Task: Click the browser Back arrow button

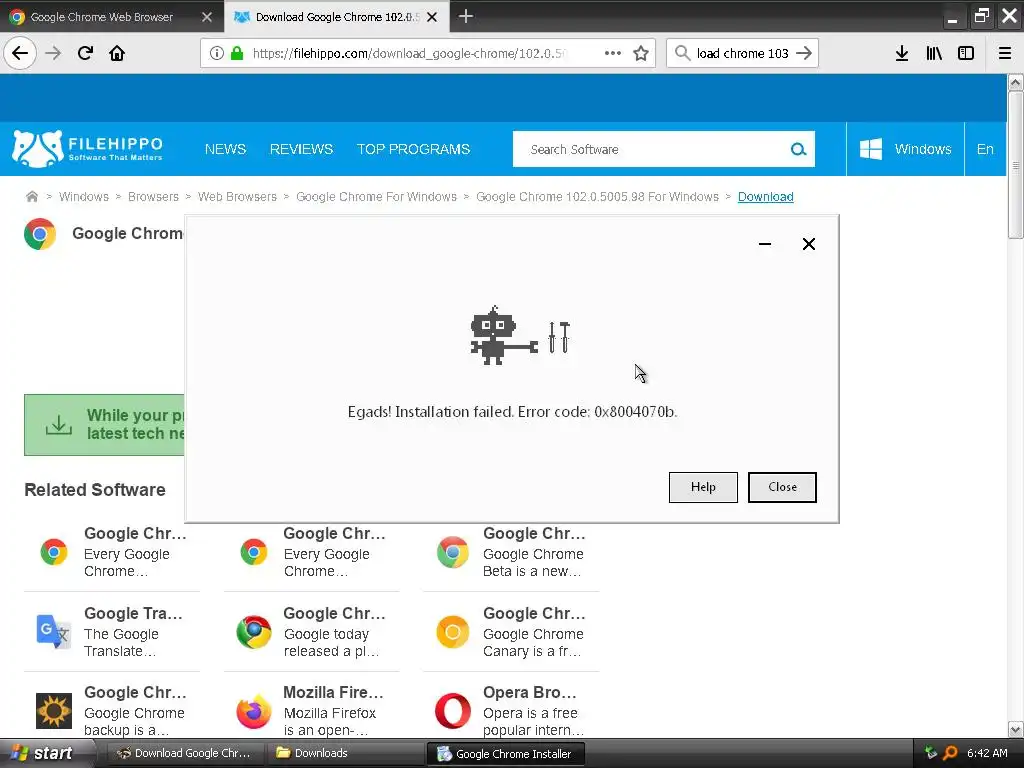Action: point(20,53)
